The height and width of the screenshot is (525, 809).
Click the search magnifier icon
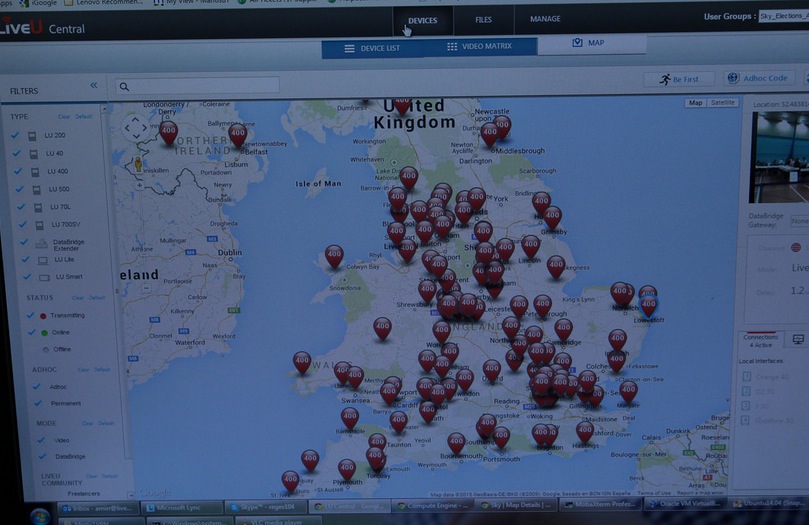pyautogui.click(x=124, y=87)
